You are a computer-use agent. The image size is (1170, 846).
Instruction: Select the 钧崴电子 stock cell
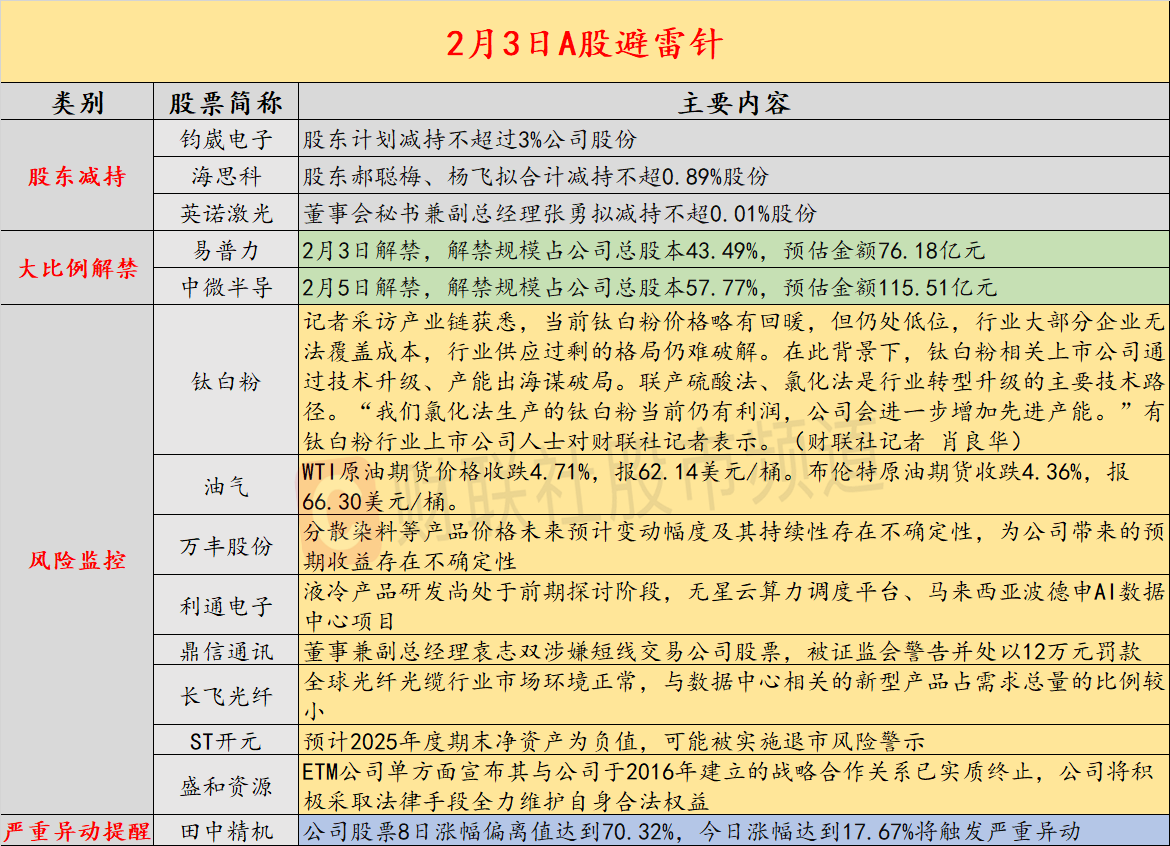pos(226,139)
